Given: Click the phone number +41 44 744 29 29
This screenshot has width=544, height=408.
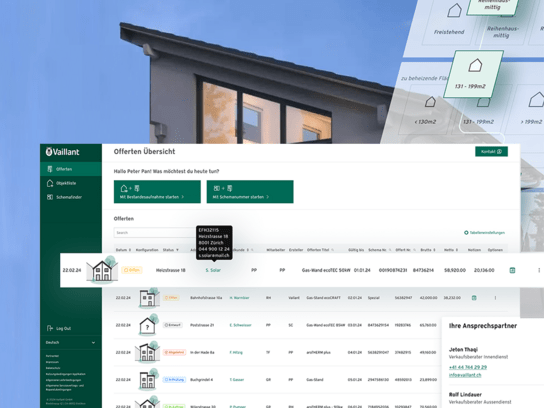Looking at the screenshot, I should click(468, 367).
